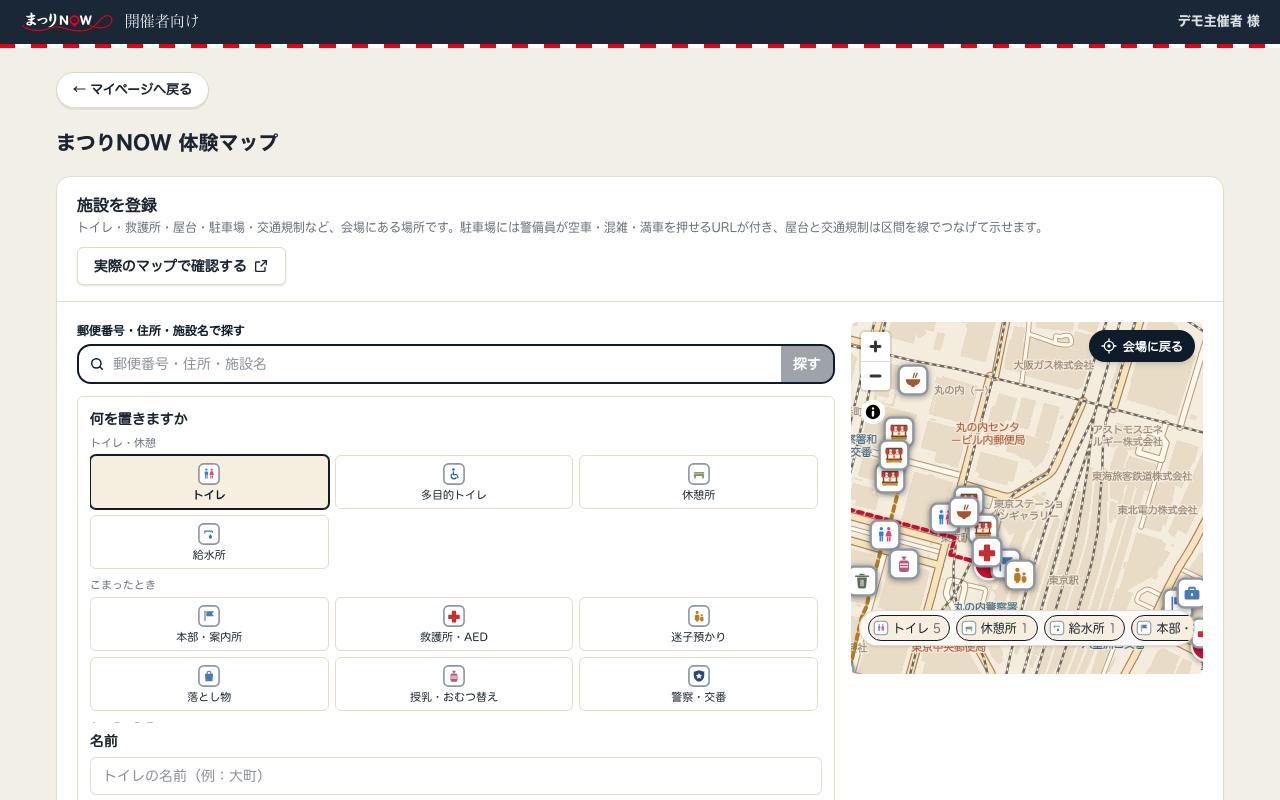Image resolution: width=1280 pixels, height=800 pixels.
Task: Filter map by トイレ 5 chip
Action: (x=908, y=628)
